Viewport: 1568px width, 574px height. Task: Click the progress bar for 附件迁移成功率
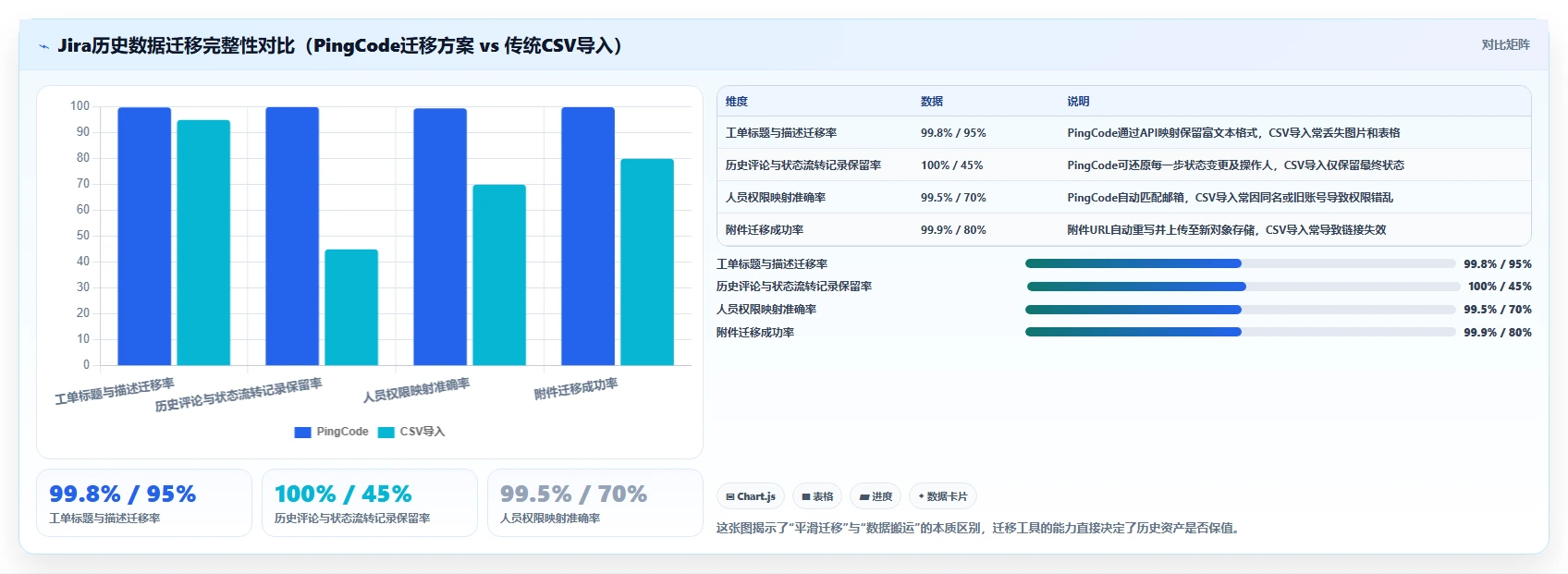[1241, 332]
